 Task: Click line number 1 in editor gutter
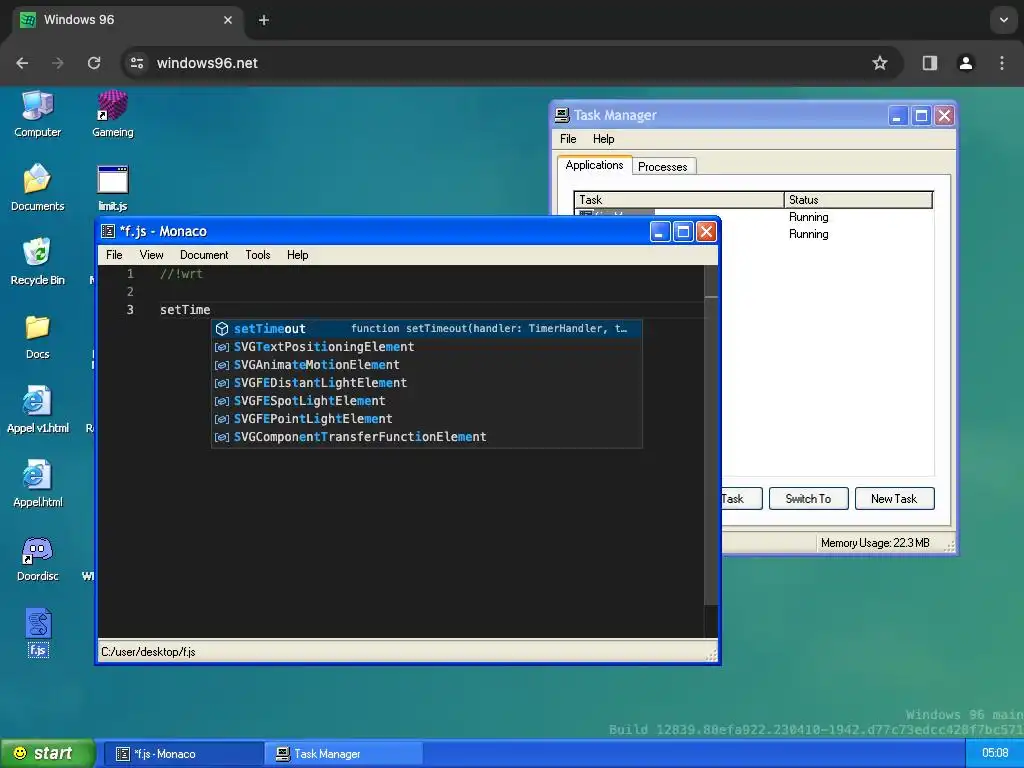[131, 274]
